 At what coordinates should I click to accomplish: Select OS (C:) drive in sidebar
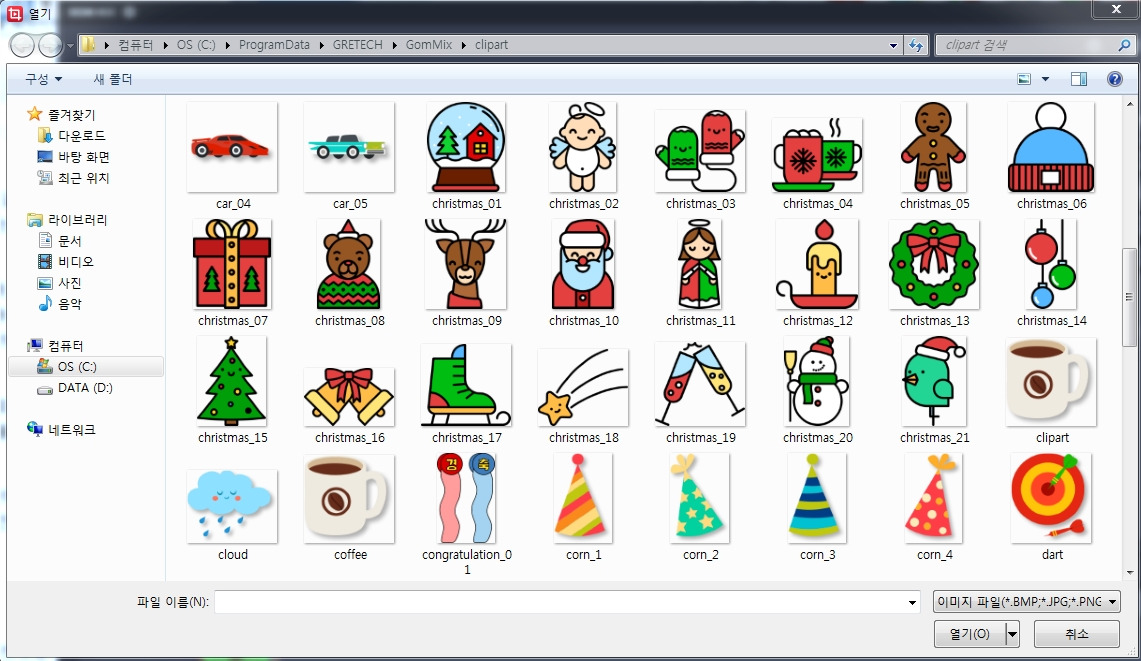point(86,366)
